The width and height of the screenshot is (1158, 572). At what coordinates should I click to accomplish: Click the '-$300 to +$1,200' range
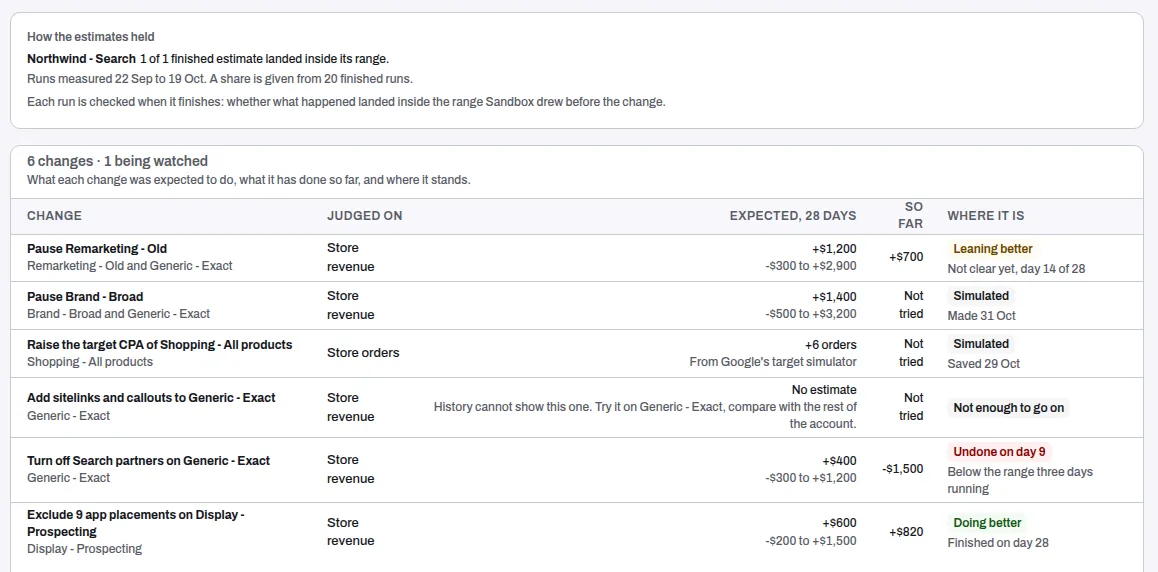[x=811, y=478]
